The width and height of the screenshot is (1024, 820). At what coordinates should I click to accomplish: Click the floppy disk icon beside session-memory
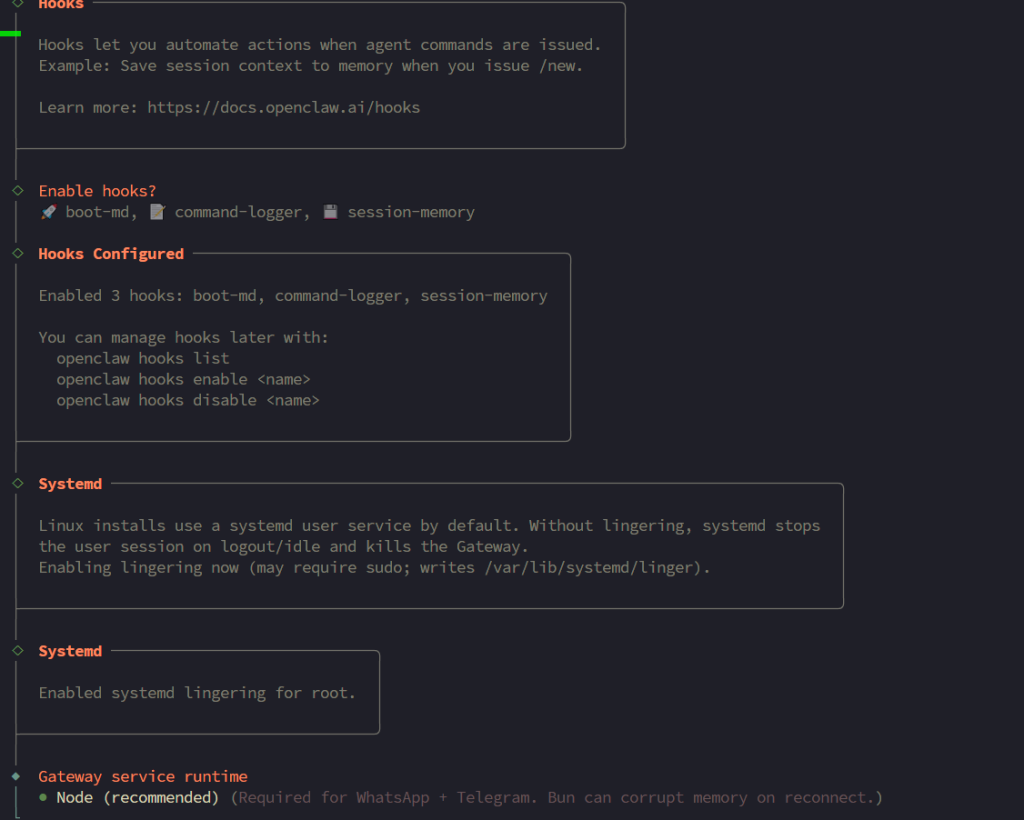(x=330, y=213)
